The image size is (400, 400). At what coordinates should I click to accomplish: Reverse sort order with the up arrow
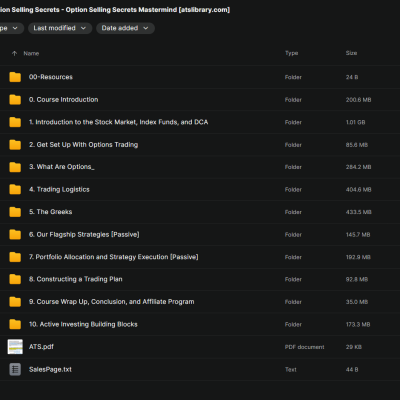click(x=14, y=53)
